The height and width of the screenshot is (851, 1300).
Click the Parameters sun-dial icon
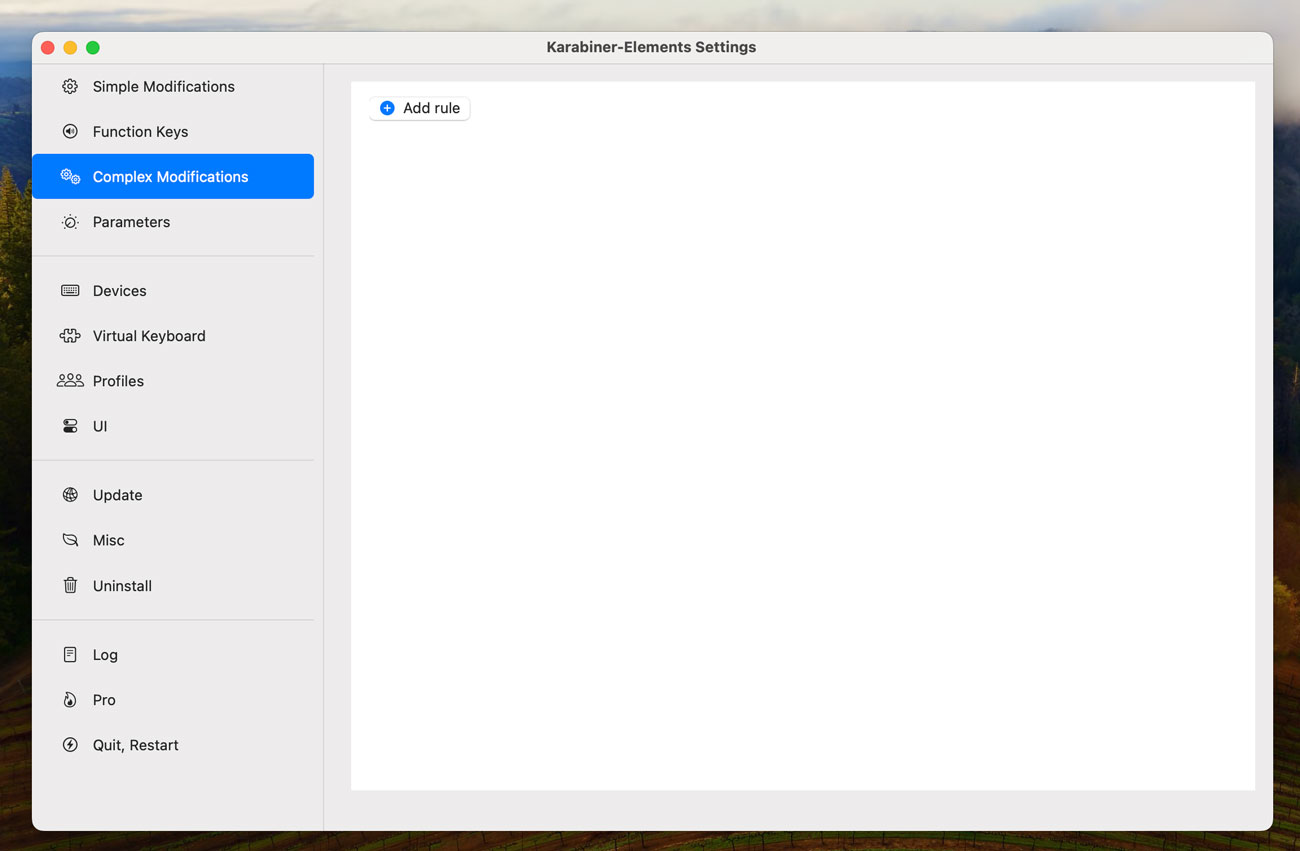70,222
